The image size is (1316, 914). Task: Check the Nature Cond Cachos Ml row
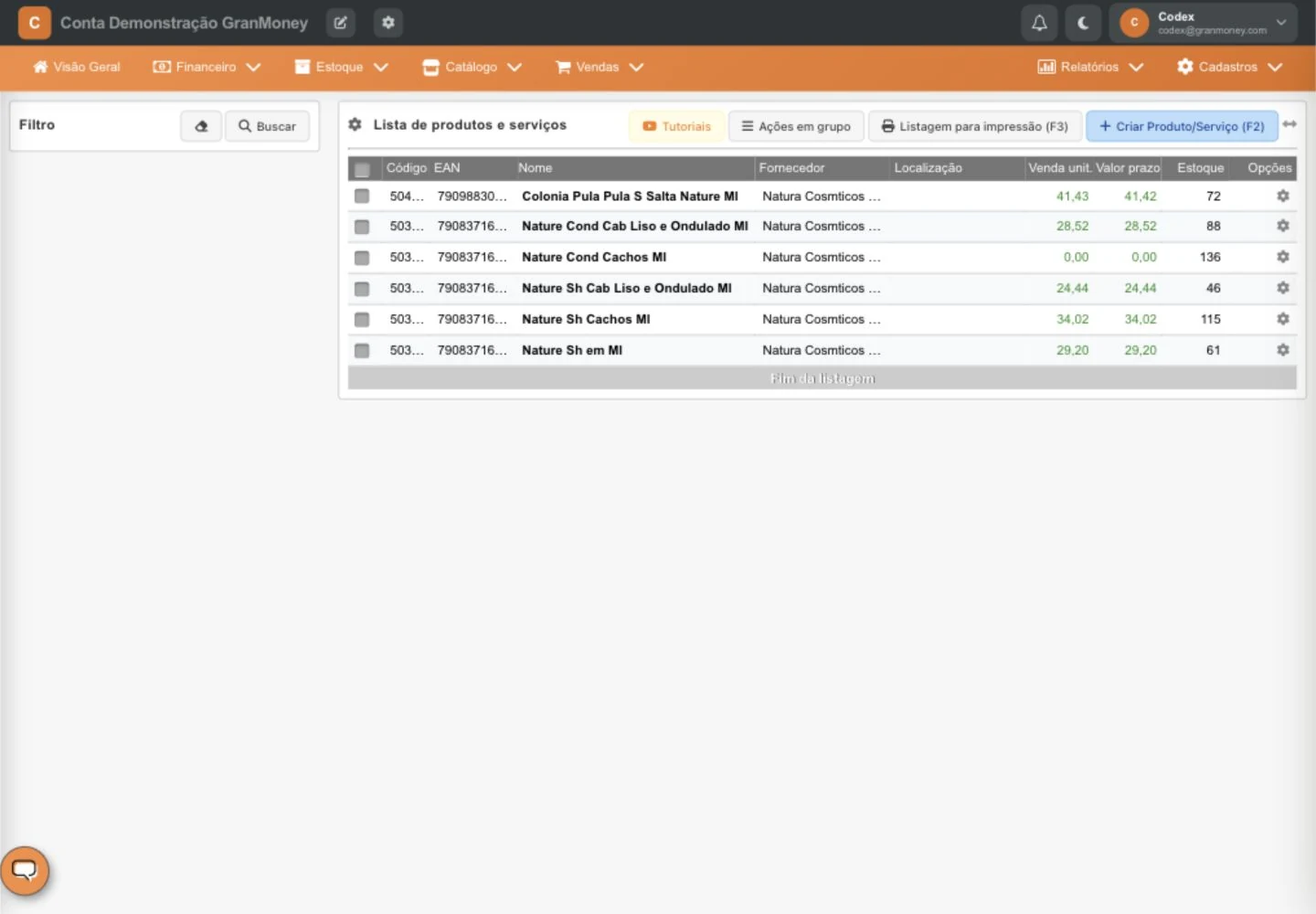(362, 258)
